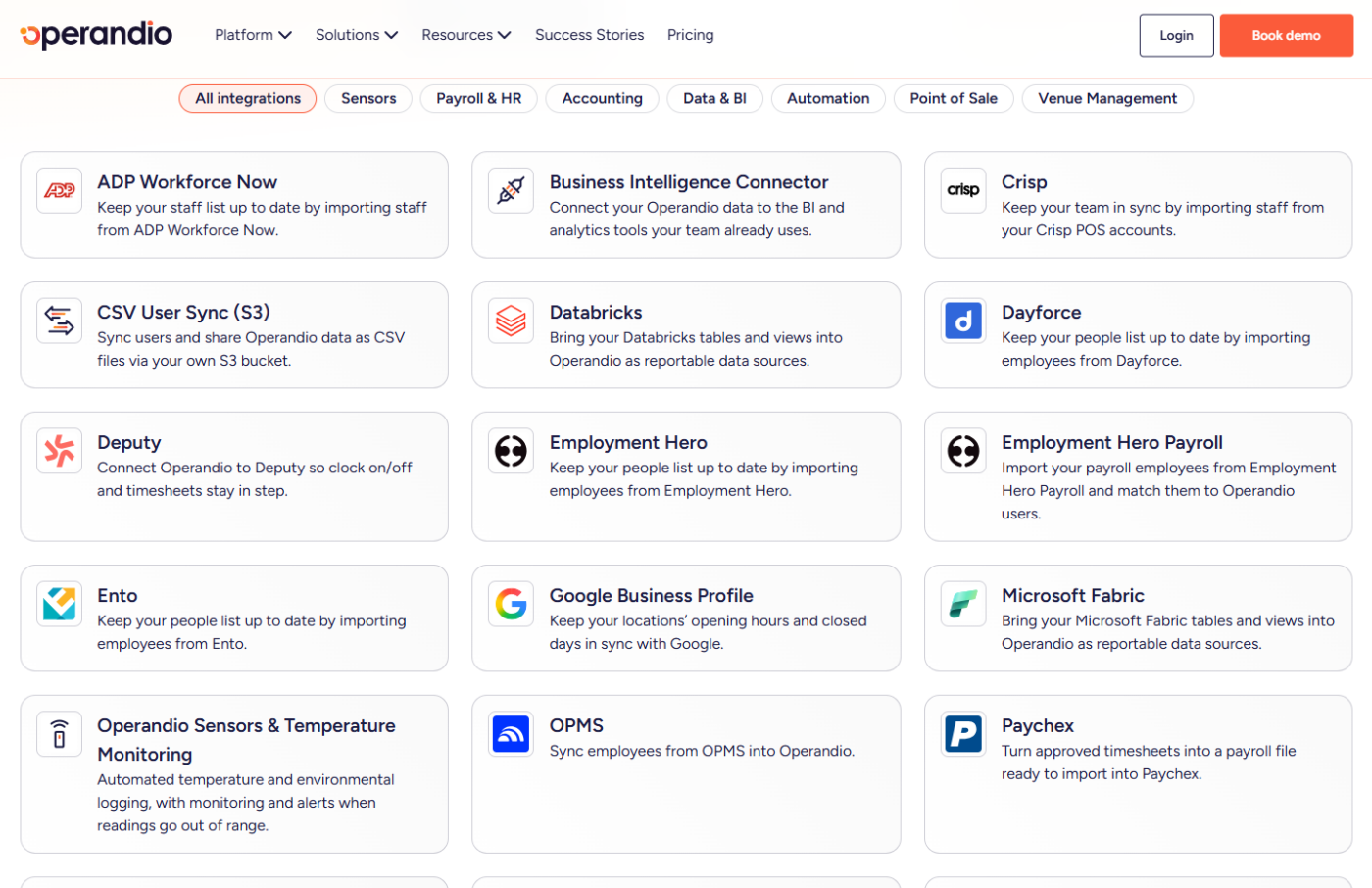1372x888 pixels.
Task: Click the Deputy logo icon
Action: click(60, 451)
